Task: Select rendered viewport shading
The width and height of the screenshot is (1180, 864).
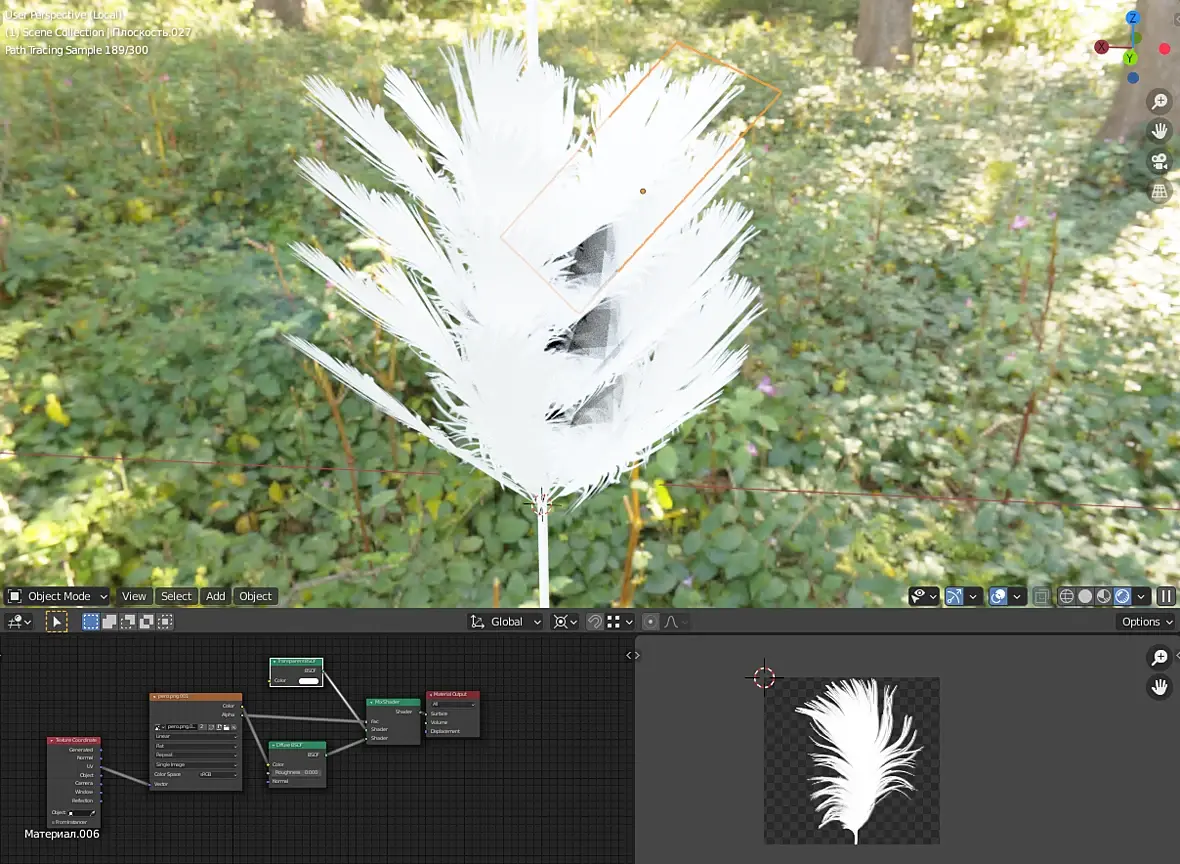Action: pyautogui.click(x=1122, y=596)
